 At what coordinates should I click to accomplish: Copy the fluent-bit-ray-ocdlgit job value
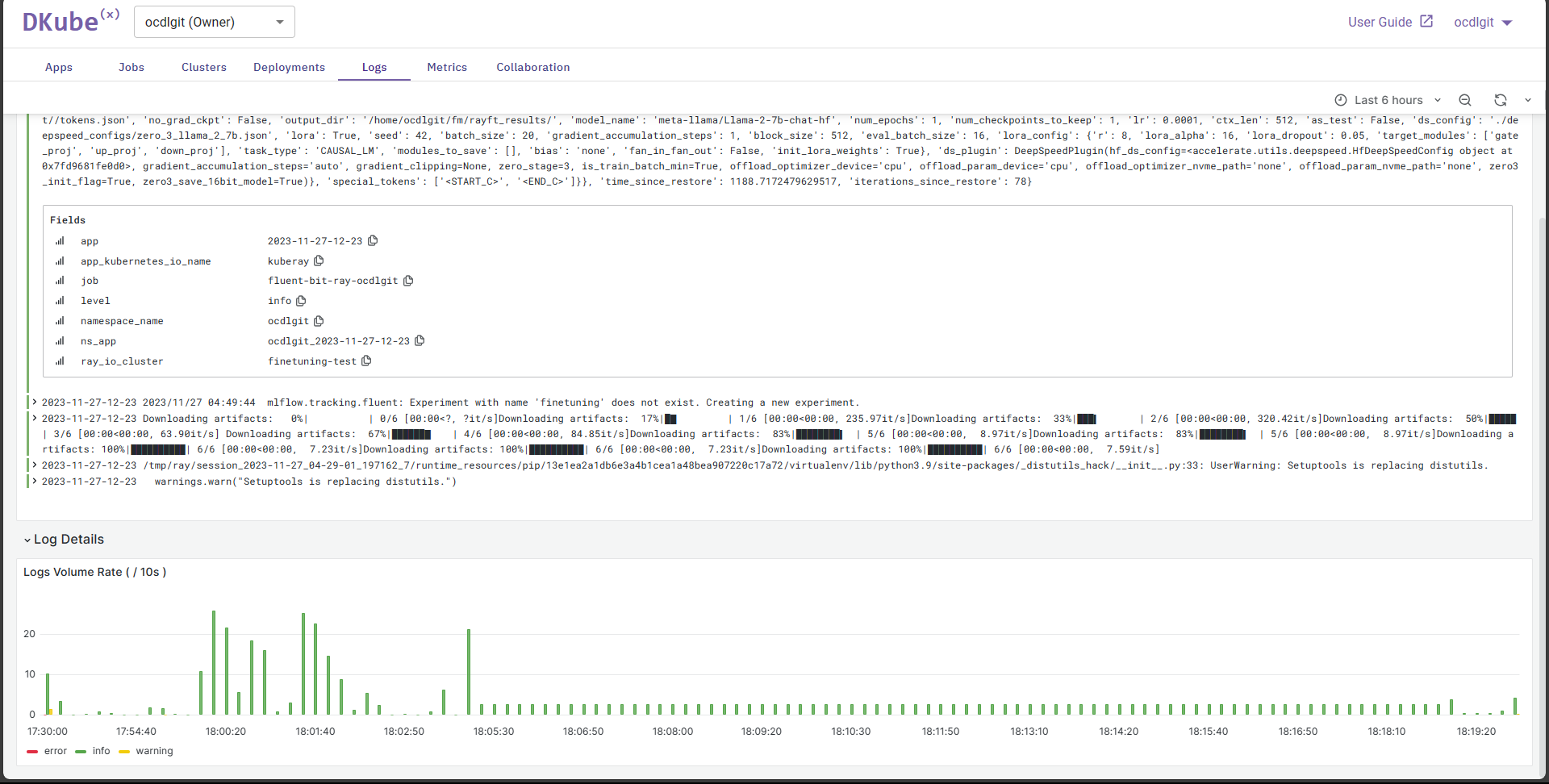click(408, 281)
